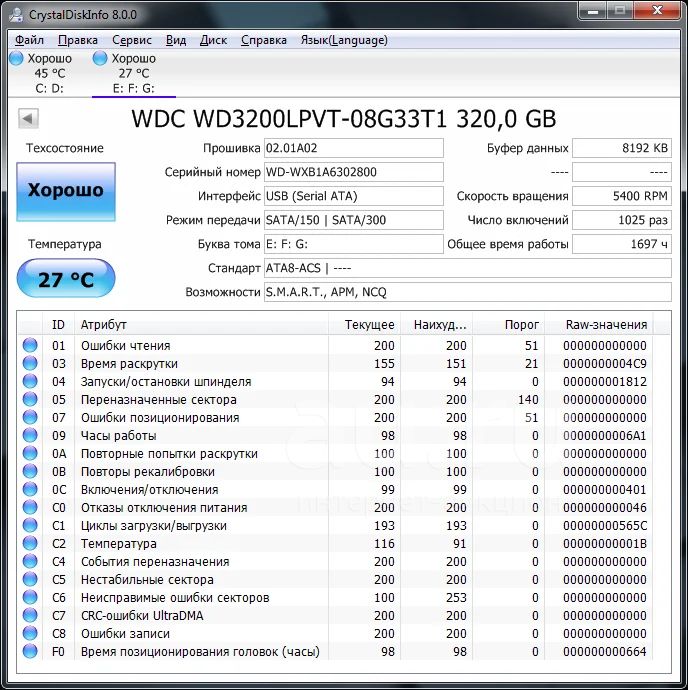
Task: Click status circle for Повторные попытки раскрутки row
Action: (30, 453)
